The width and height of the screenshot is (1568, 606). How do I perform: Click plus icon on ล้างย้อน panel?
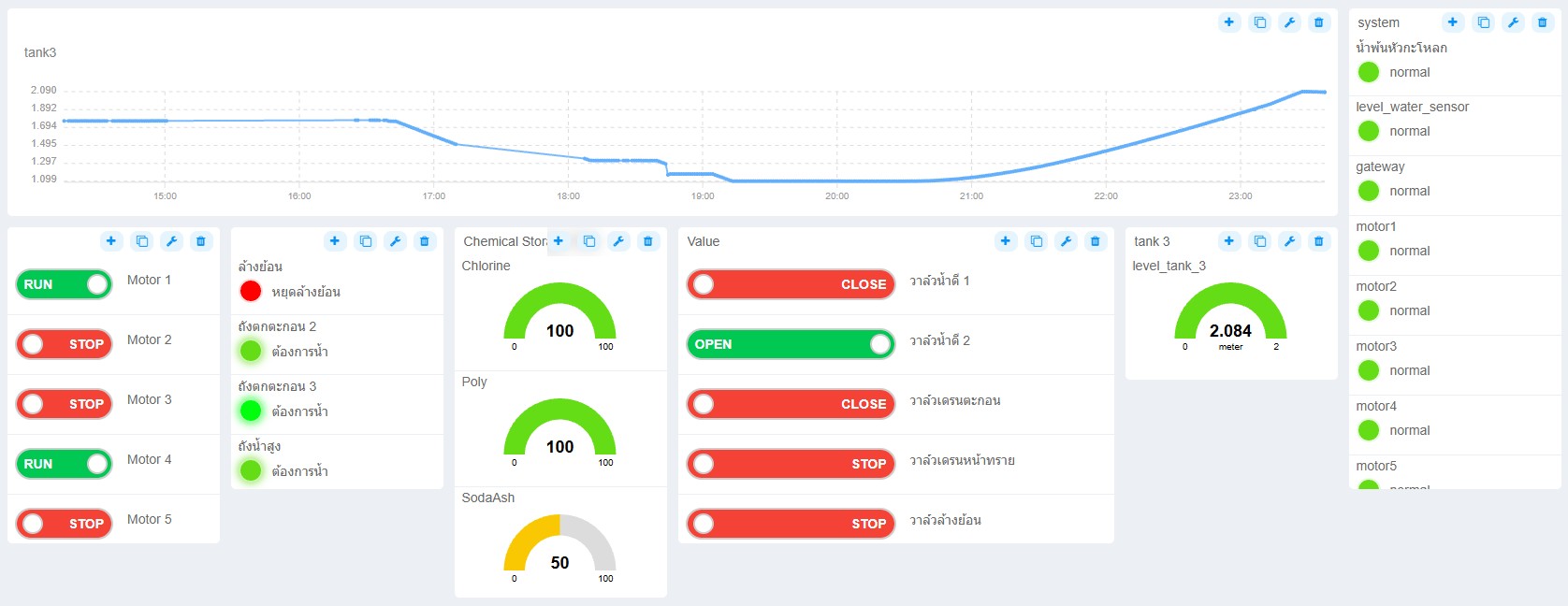point(335,241)
